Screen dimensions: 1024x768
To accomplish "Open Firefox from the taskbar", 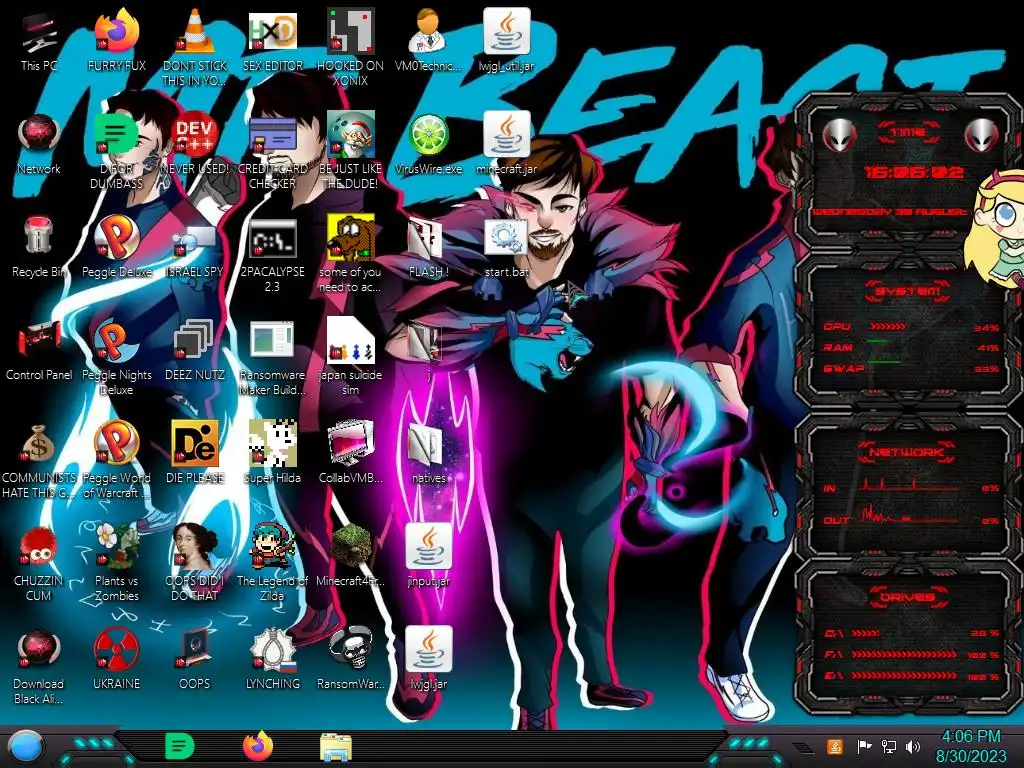I will coord(258,746).
